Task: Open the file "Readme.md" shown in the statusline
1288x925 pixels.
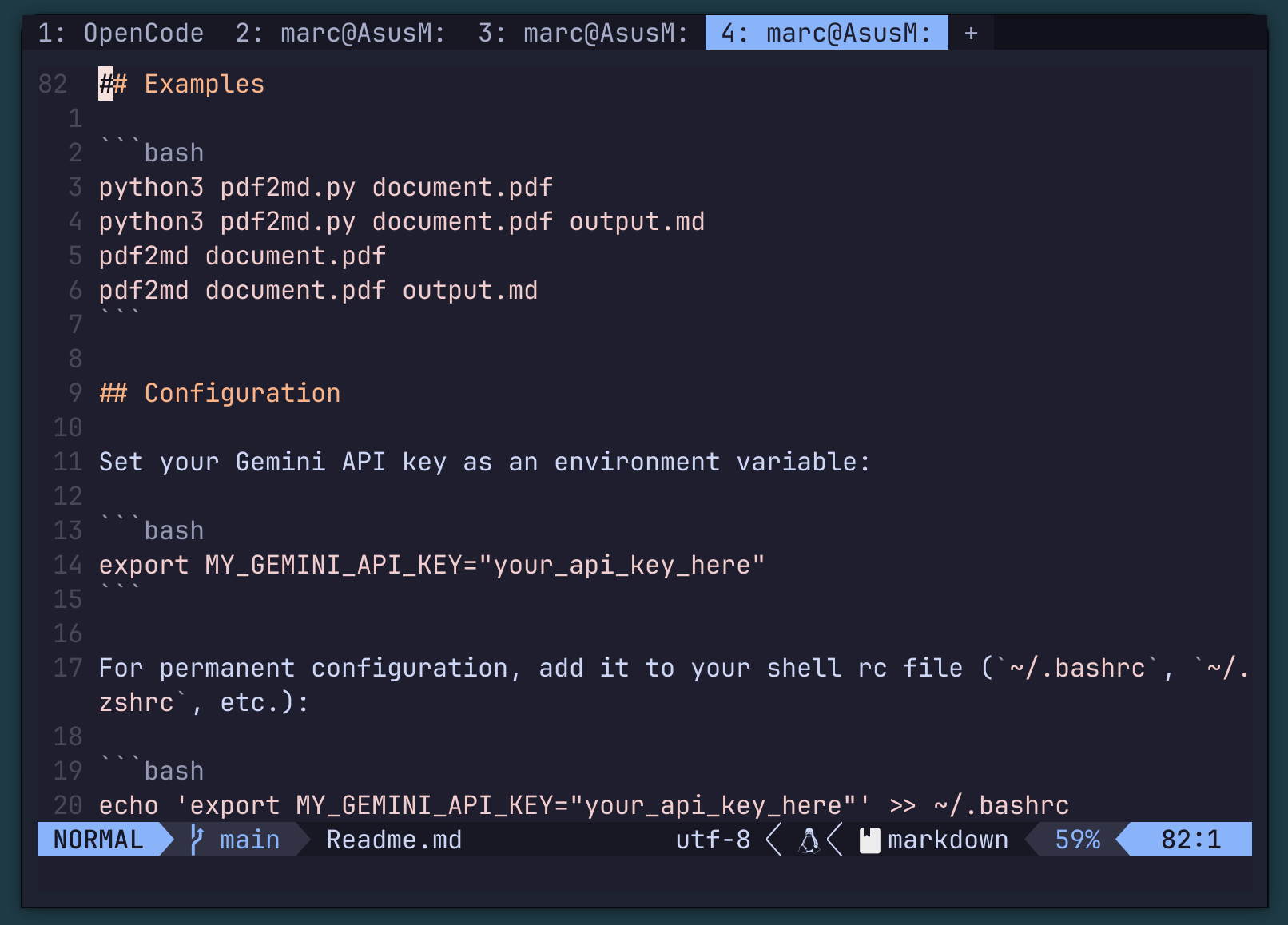Action: coord(394,840)
